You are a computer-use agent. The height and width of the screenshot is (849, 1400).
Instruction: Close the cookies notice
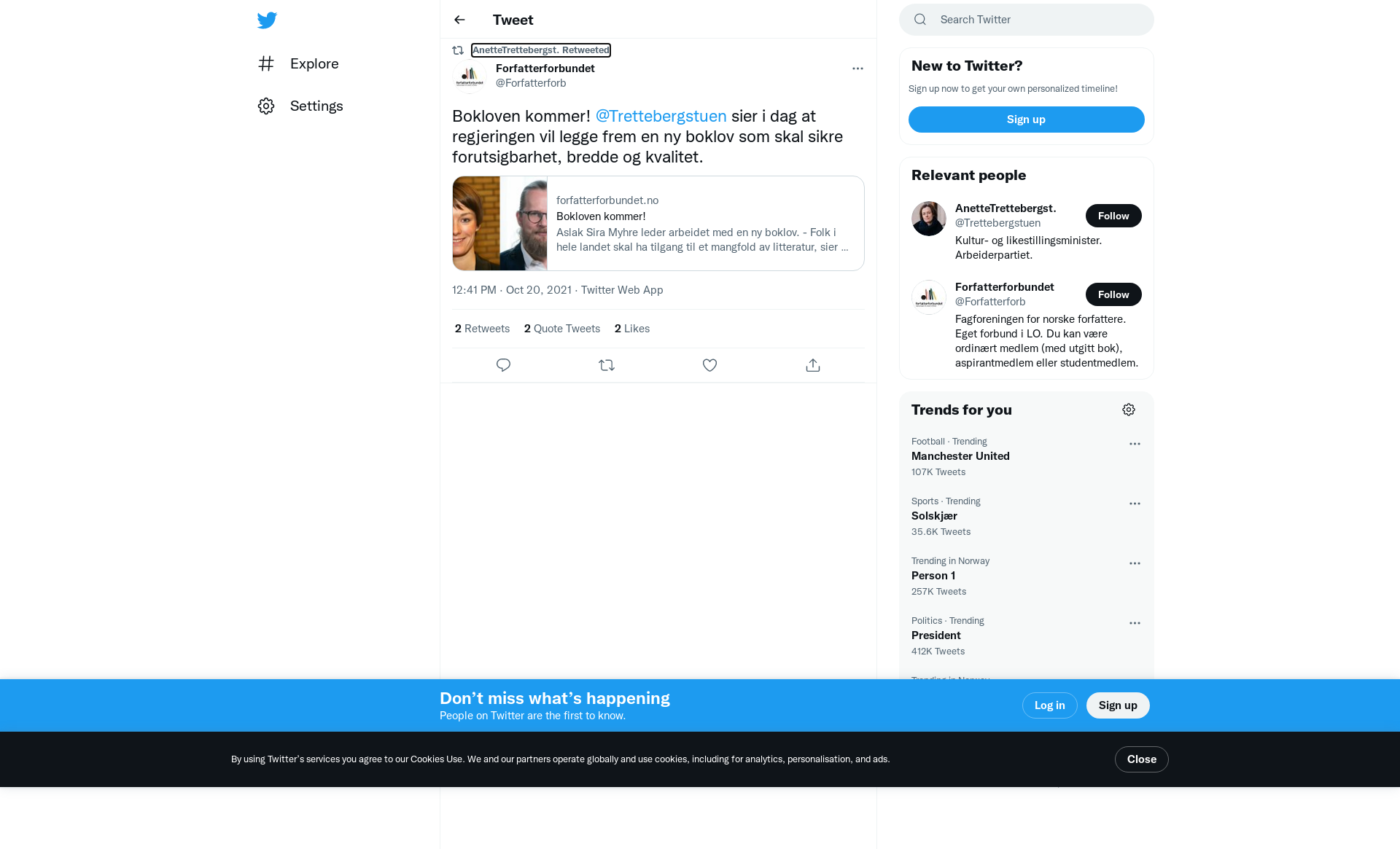coord(1141,759)
